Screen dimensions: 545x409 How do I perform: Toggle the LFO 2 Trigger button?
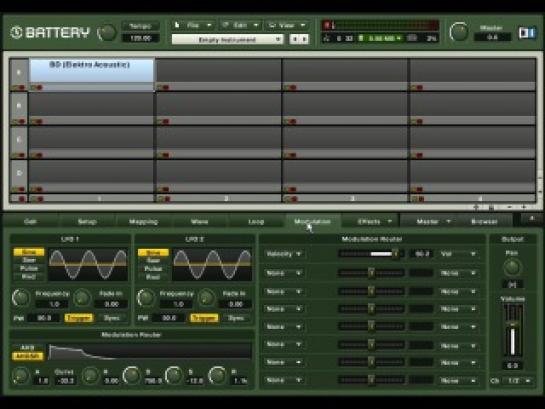(x=204, y=318)
